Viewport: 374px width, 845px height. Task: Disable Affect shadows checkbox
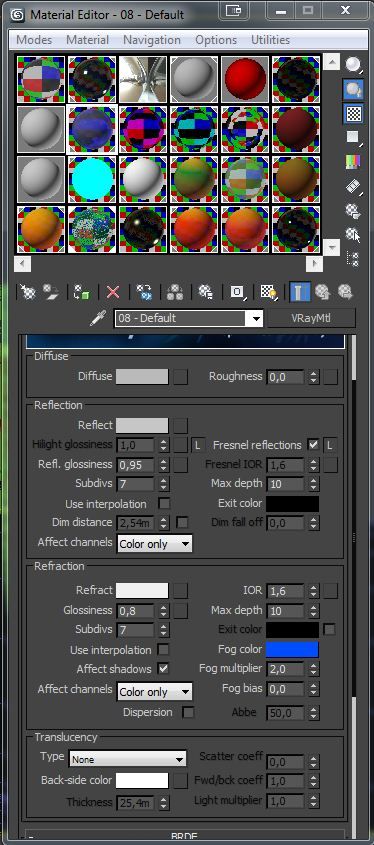click(x=163, y=669)
